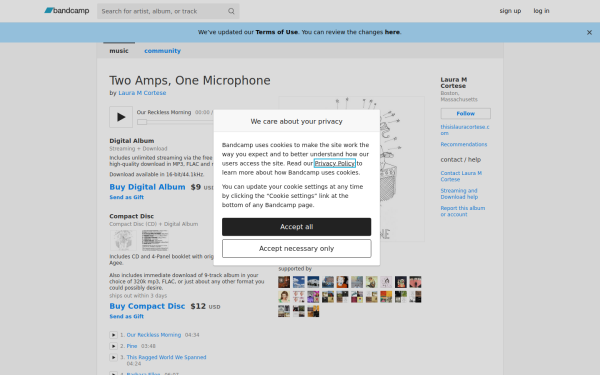Click the fifth supporter avatar in top row

(342, 282)
